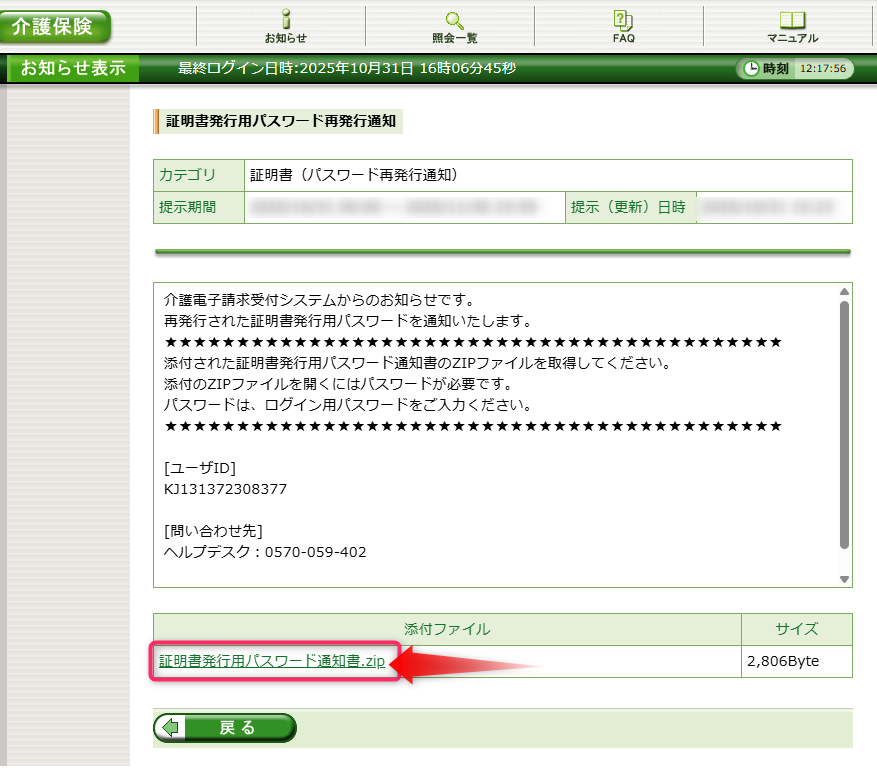Open the お知らせ info icon

tap(285, 19)
